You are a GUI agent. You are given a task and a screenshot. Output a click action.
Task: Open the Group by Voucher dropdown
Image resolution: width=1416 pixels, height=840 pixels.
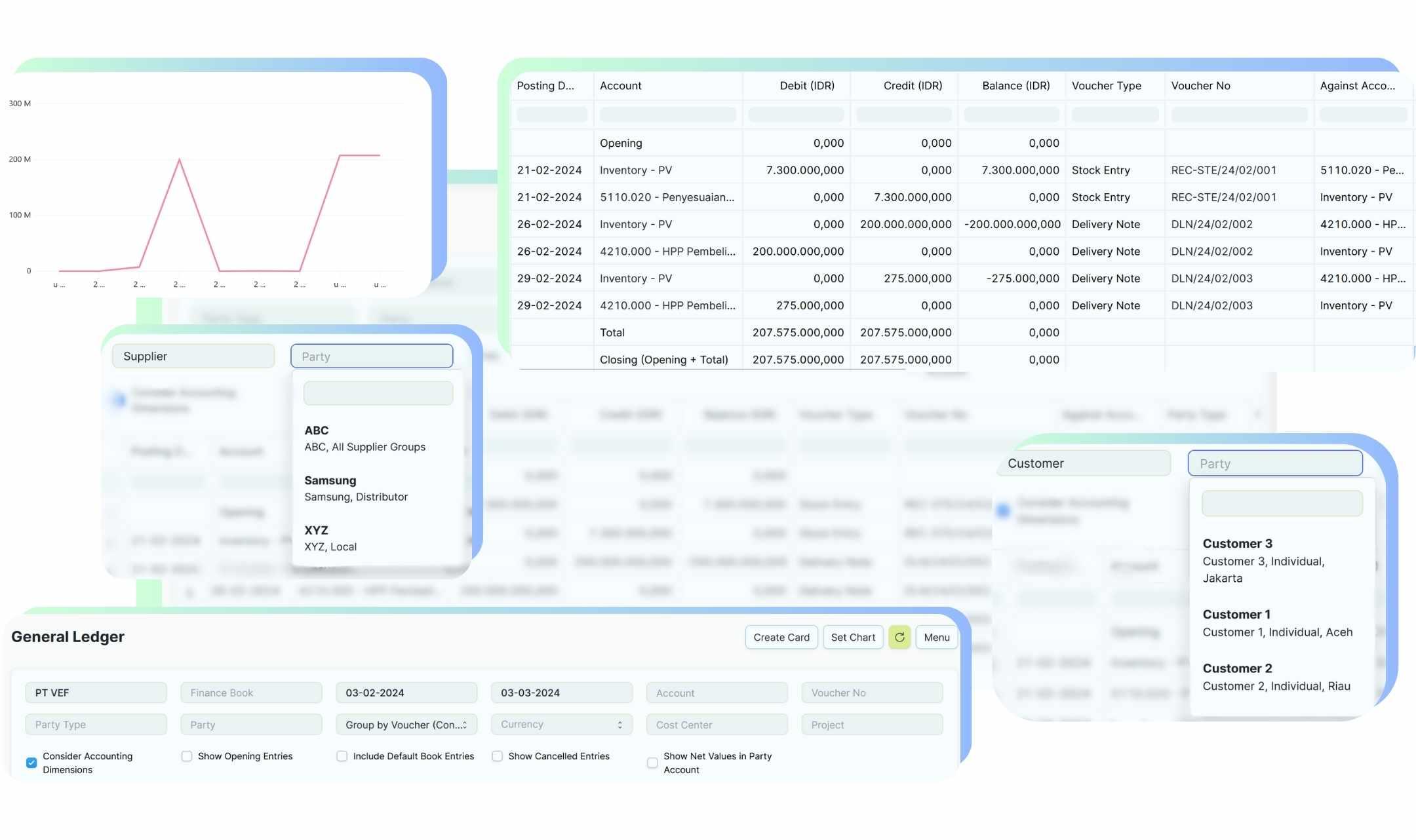coord(406,724)
